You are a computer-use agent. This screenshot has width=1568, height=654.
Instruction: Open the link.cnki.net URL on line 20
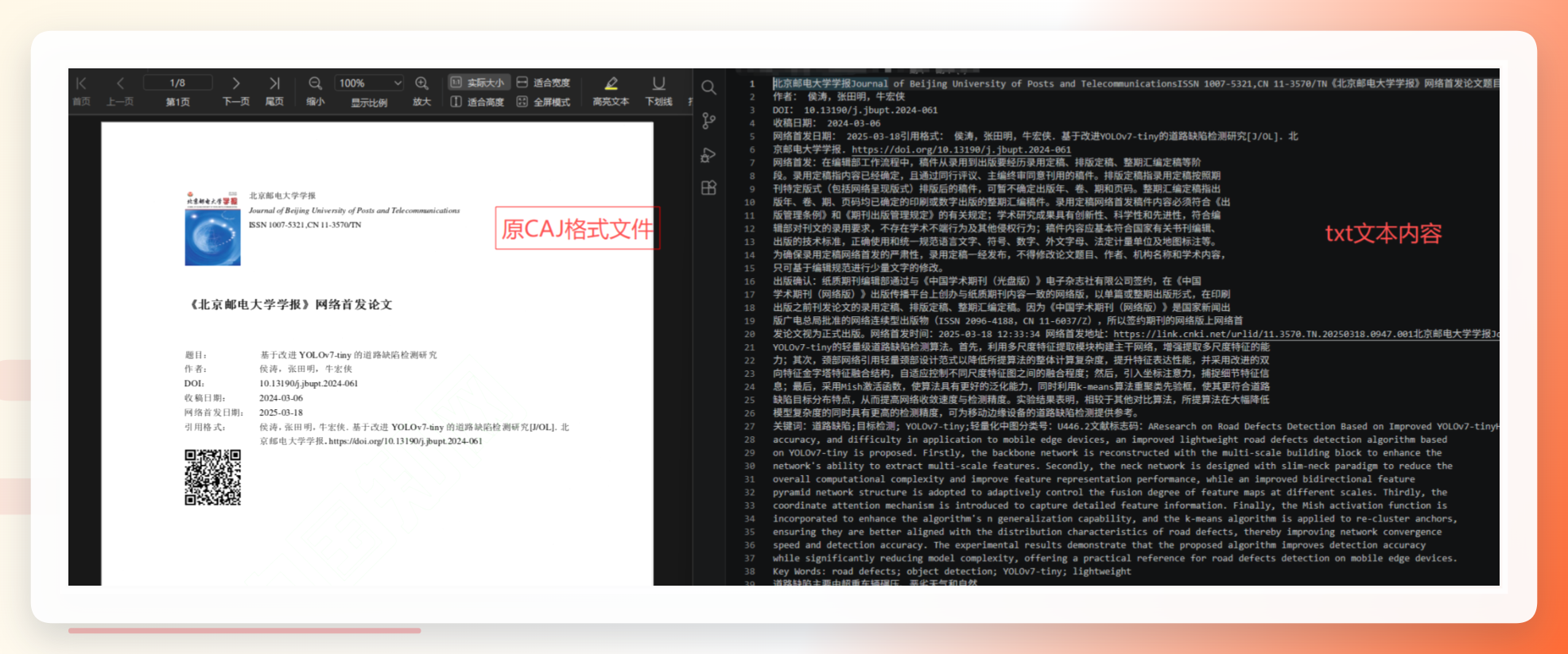1263,334
